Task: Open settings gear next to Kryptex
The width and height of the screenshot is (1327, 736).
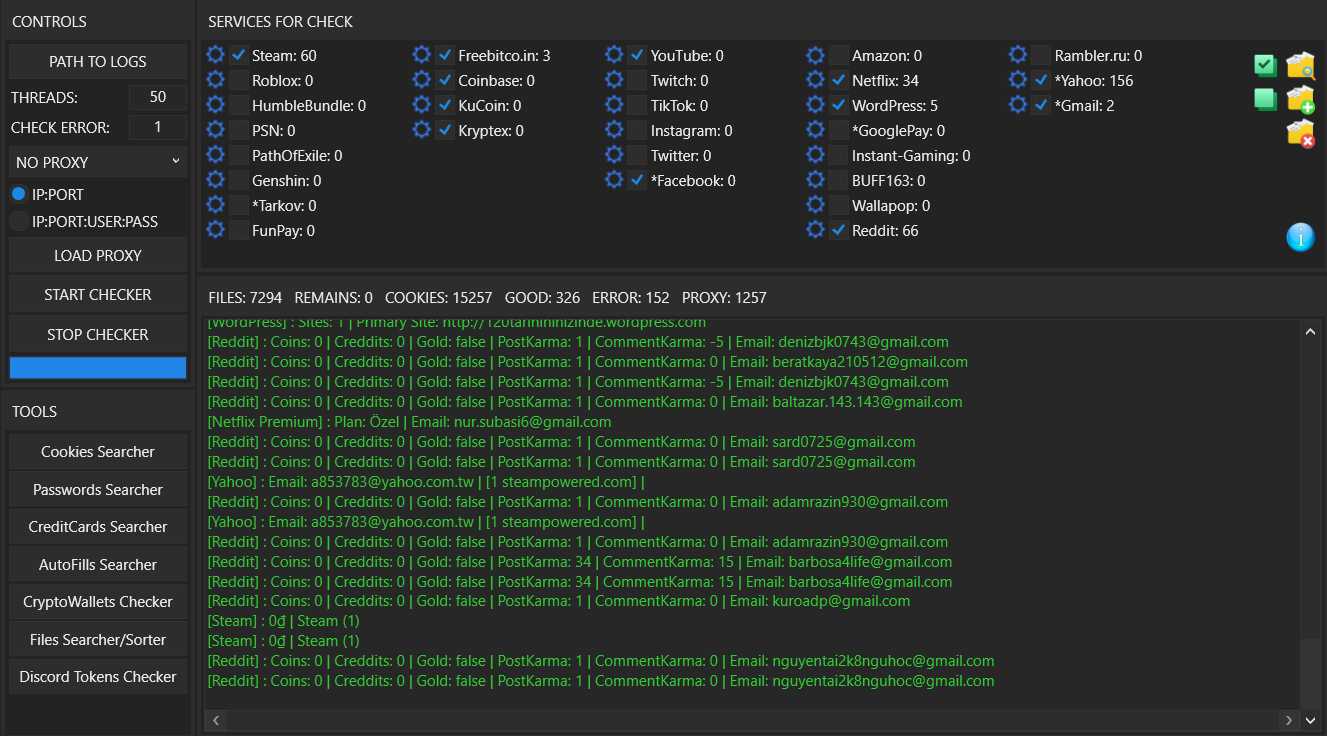Action: 421,130
